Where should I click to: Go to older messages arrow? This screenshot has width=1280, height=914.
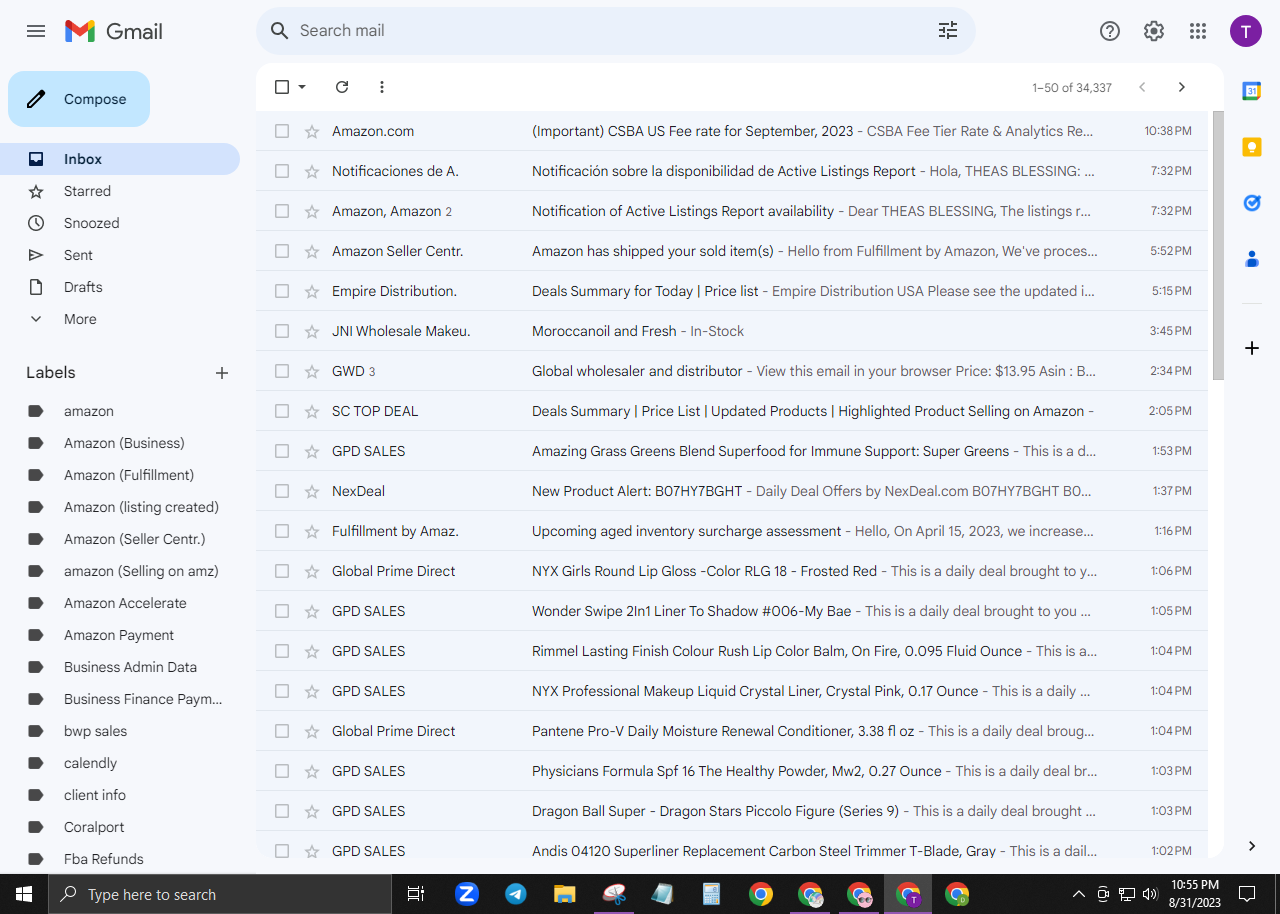pyautogui.click(x=1182, y=87)
